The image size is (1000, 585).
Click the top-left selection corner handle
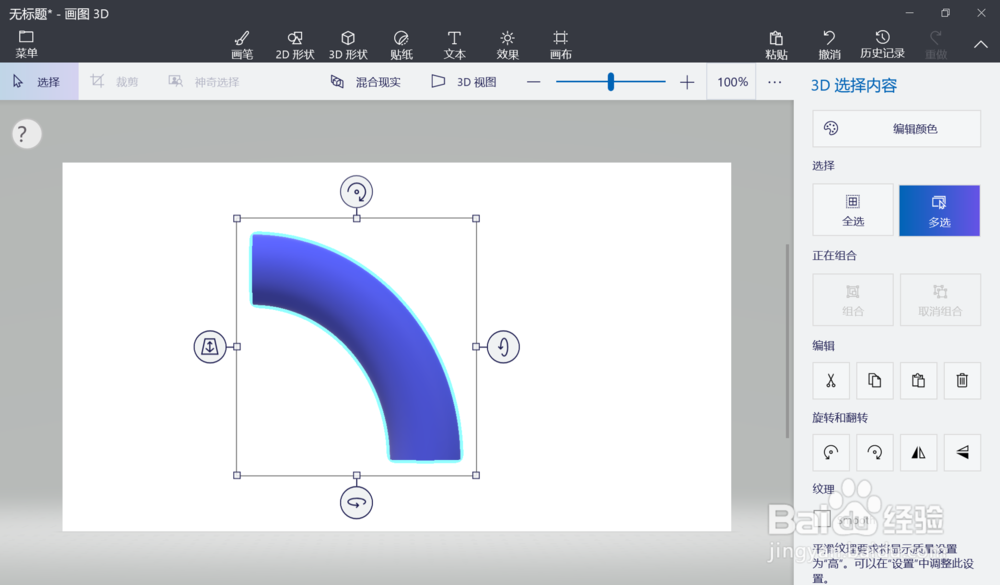click(x=237, y=218)
